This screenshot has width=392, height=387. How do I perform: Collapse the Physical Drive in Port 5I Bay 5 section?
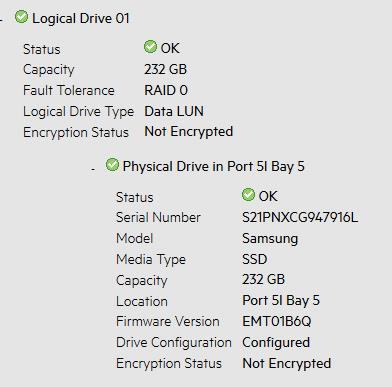click(93, 169)
